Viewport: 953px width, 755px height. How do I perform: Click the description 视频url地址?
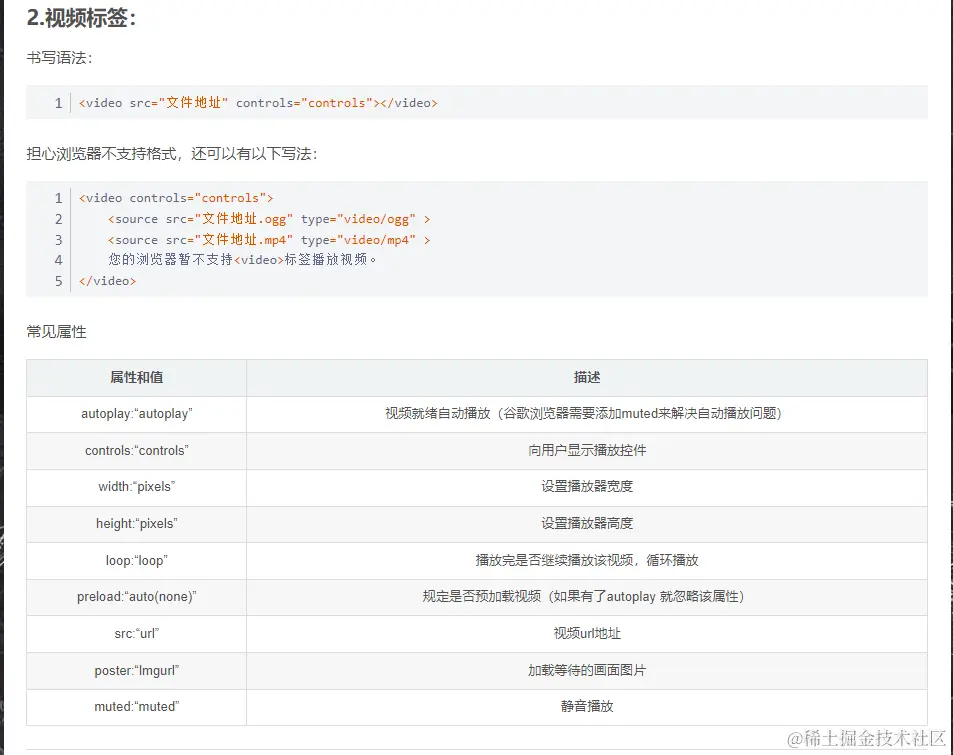click(587, 633)
